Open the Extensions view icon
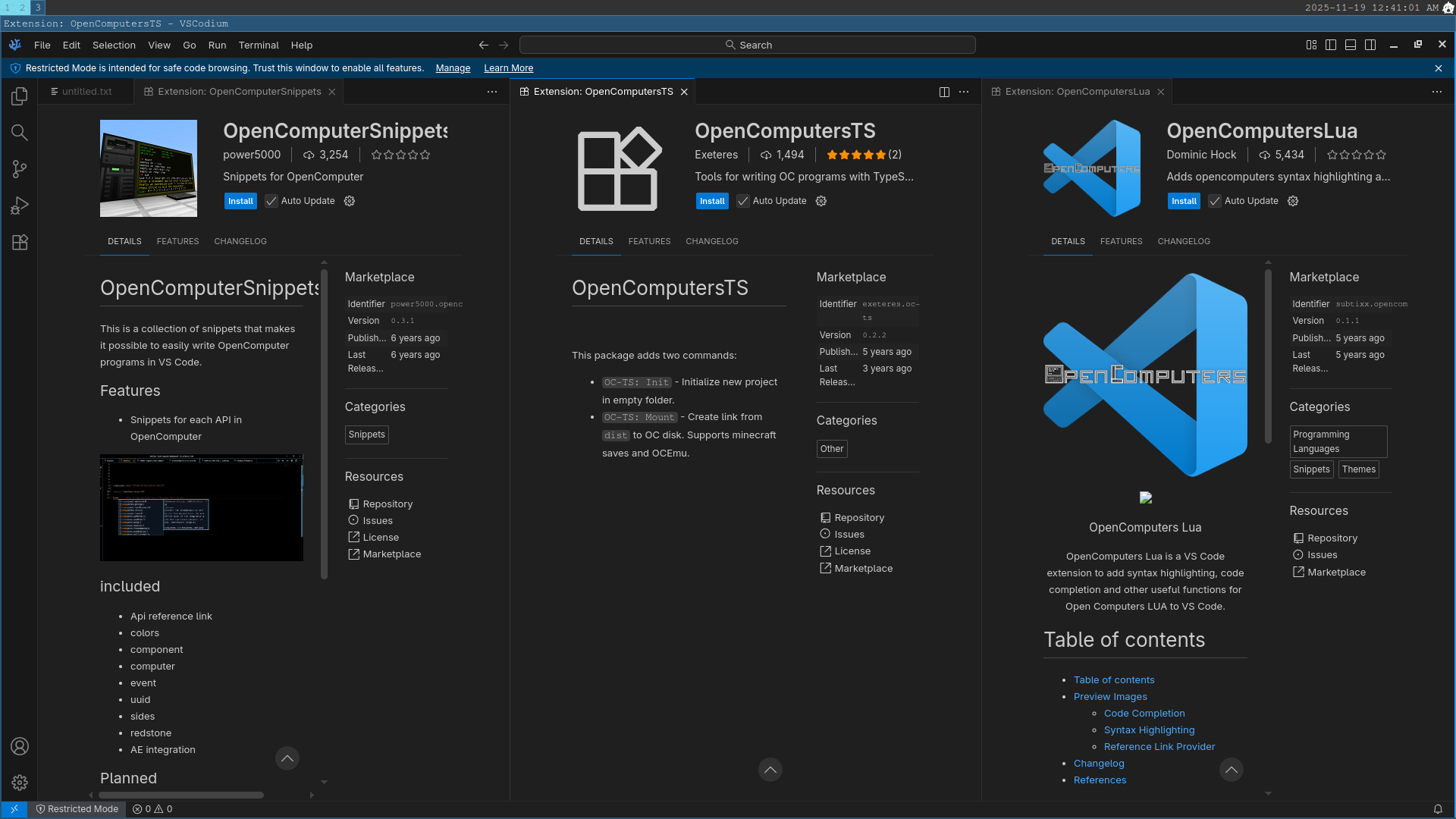This screenshot has width=1456, height=819. (20, 243)
